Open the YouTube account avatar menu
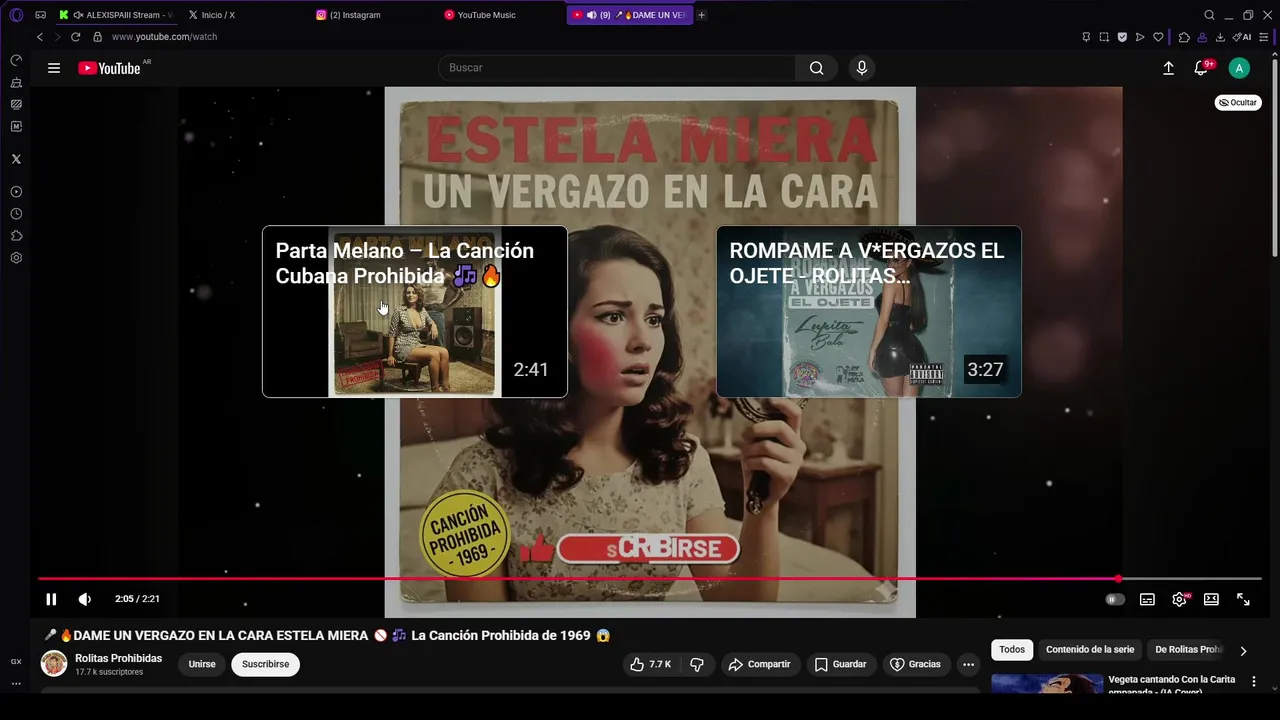Screen dimensions: 1280x720 1239,68
